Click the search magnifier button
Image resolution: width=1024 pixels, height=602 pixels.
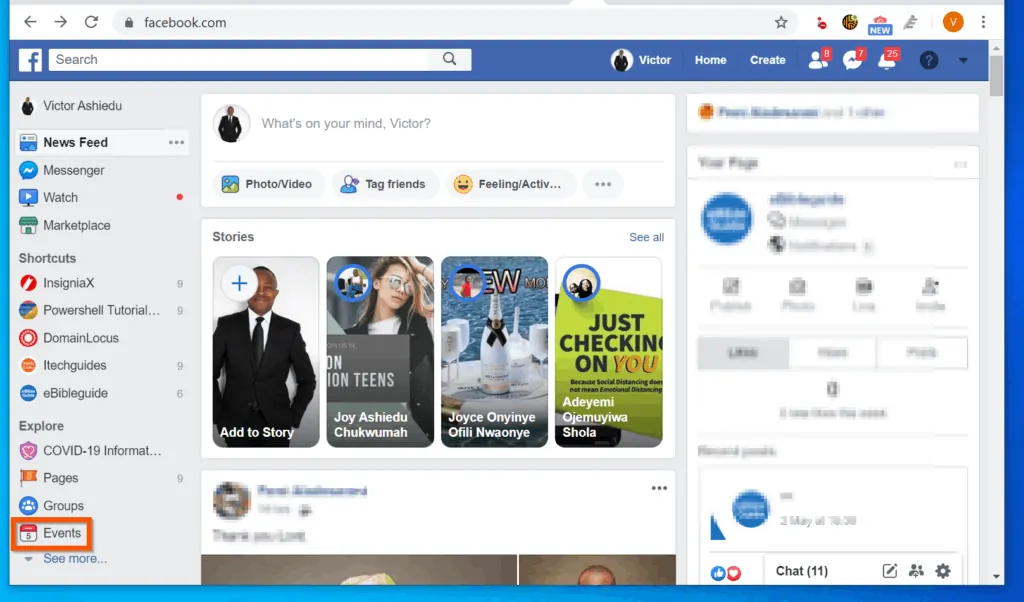point(449,59)
